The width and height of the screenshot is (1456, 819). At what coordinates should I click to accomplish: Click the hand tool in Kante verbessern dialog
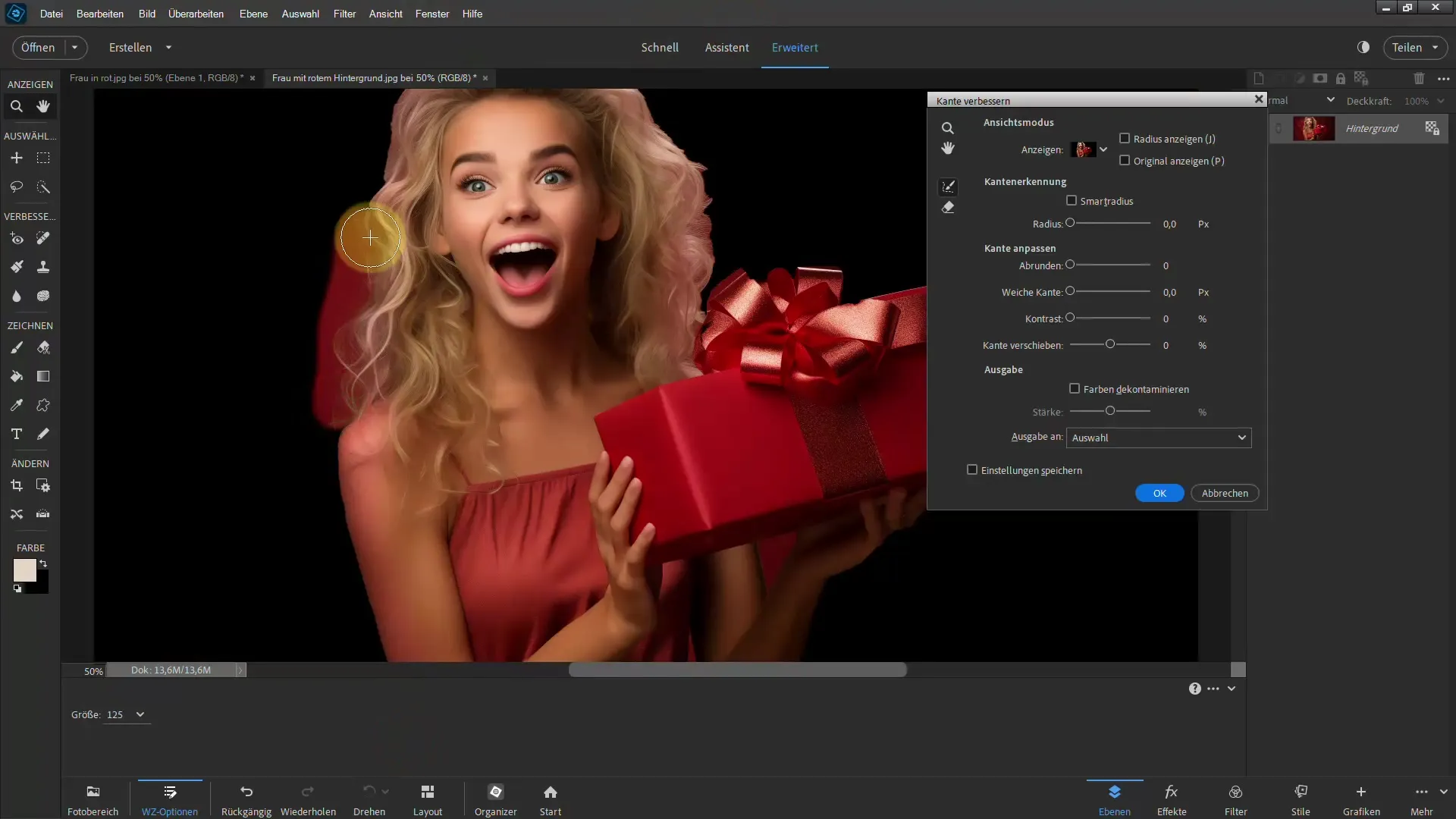948,148
